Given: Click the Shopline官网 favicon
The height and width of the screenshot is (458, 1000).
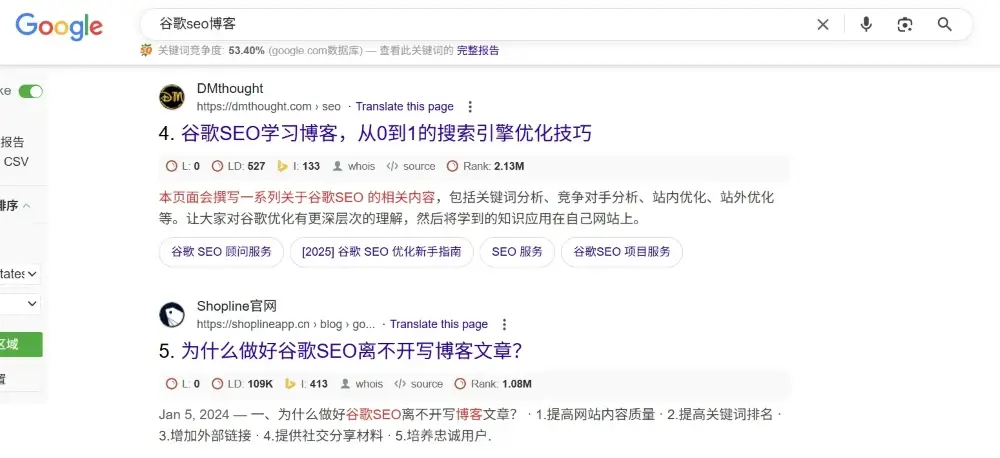Looking at the screenshot, I should pos(172,315).
